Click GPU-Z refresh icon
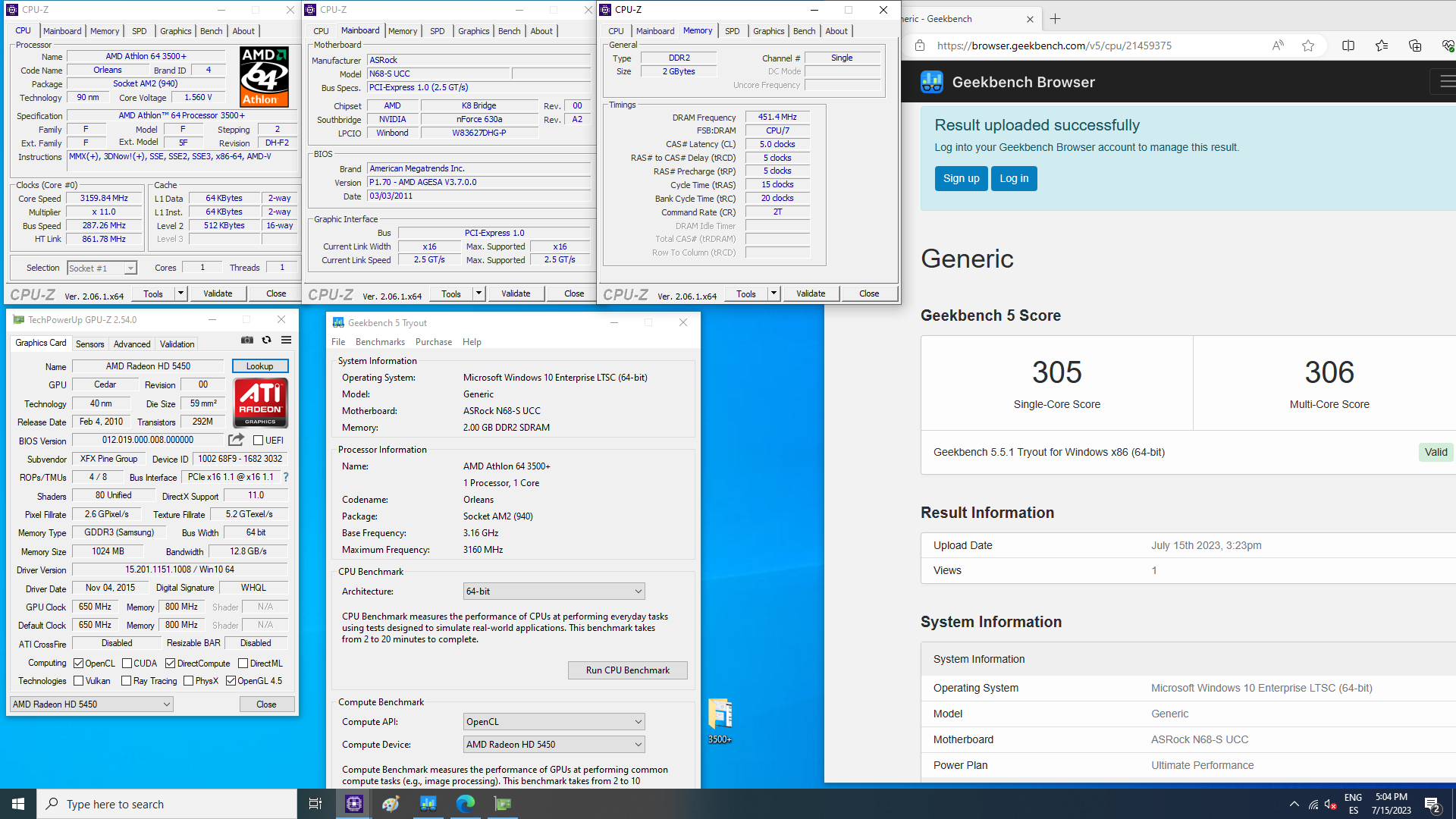 [267, 340]
